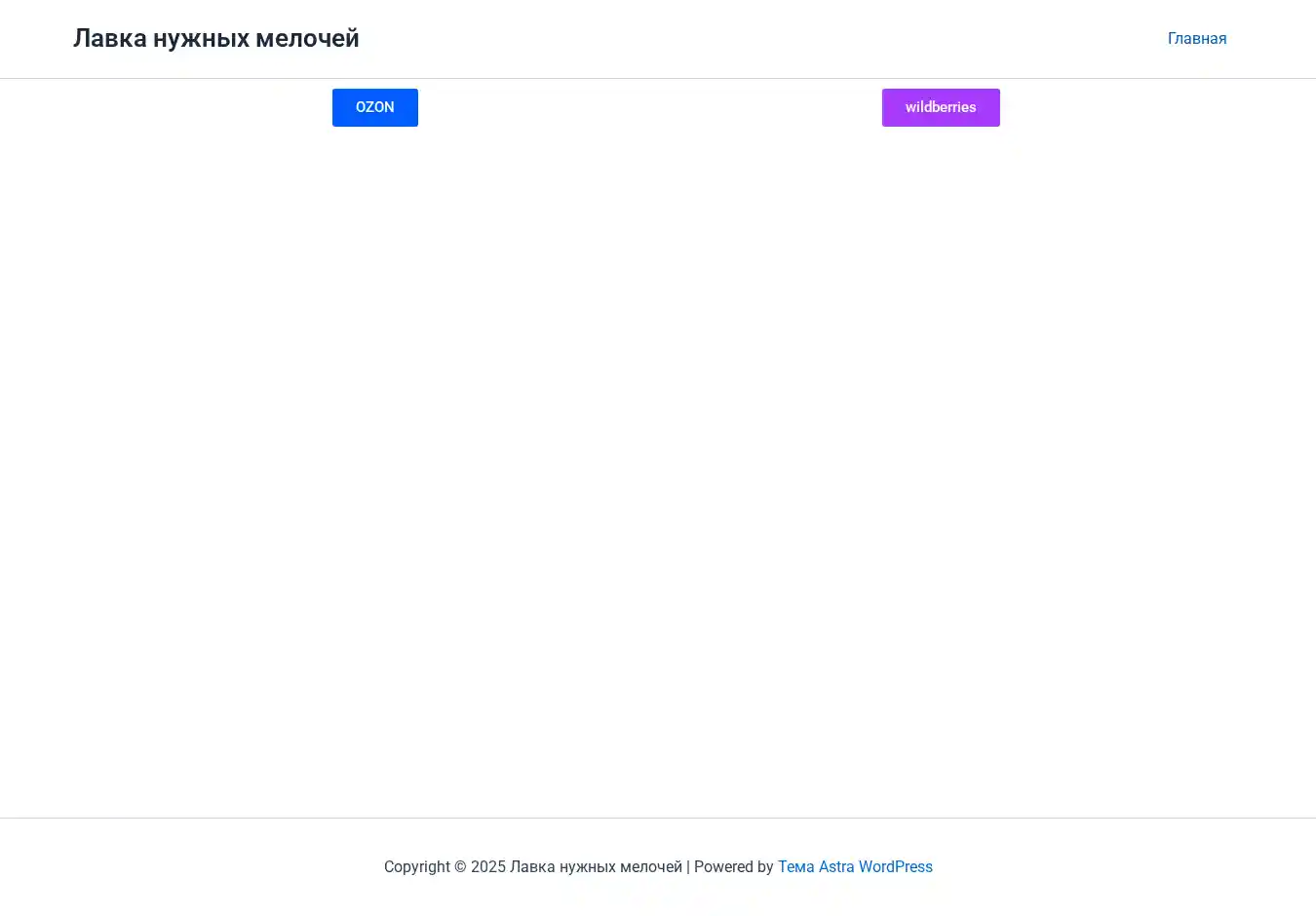Click the blue OZON button
Image resolution: width=1316 pixels, height=916 pixels.
(374, 107)
